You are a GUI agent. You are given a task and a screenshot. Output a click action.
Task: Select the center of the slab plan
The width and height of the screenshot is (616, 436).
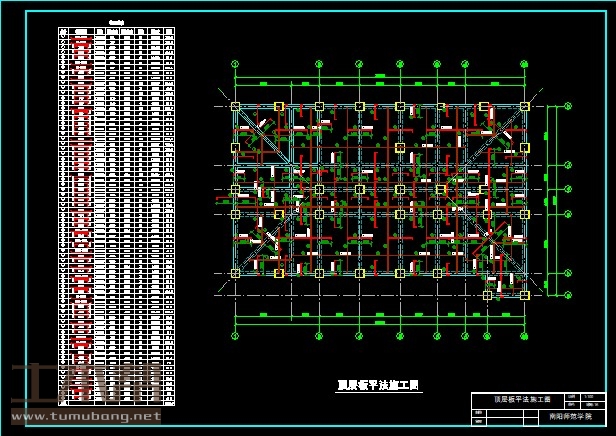click(380, 190)
